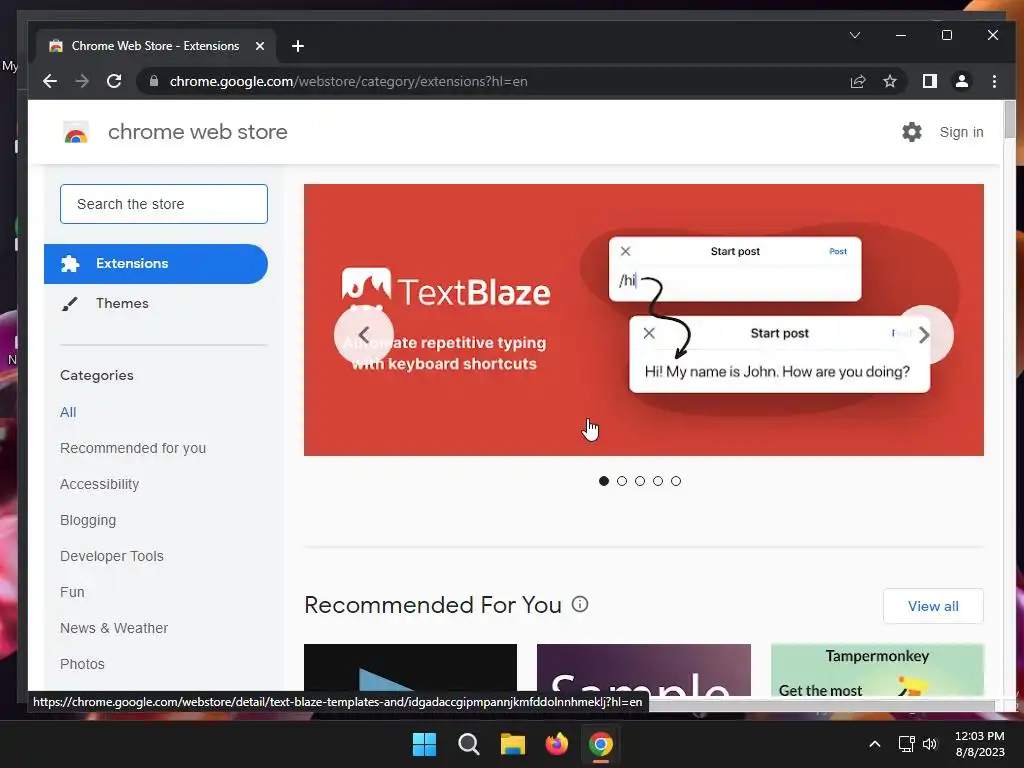Choose the All category
This screenshot has height=768, width=1024.
68,412
